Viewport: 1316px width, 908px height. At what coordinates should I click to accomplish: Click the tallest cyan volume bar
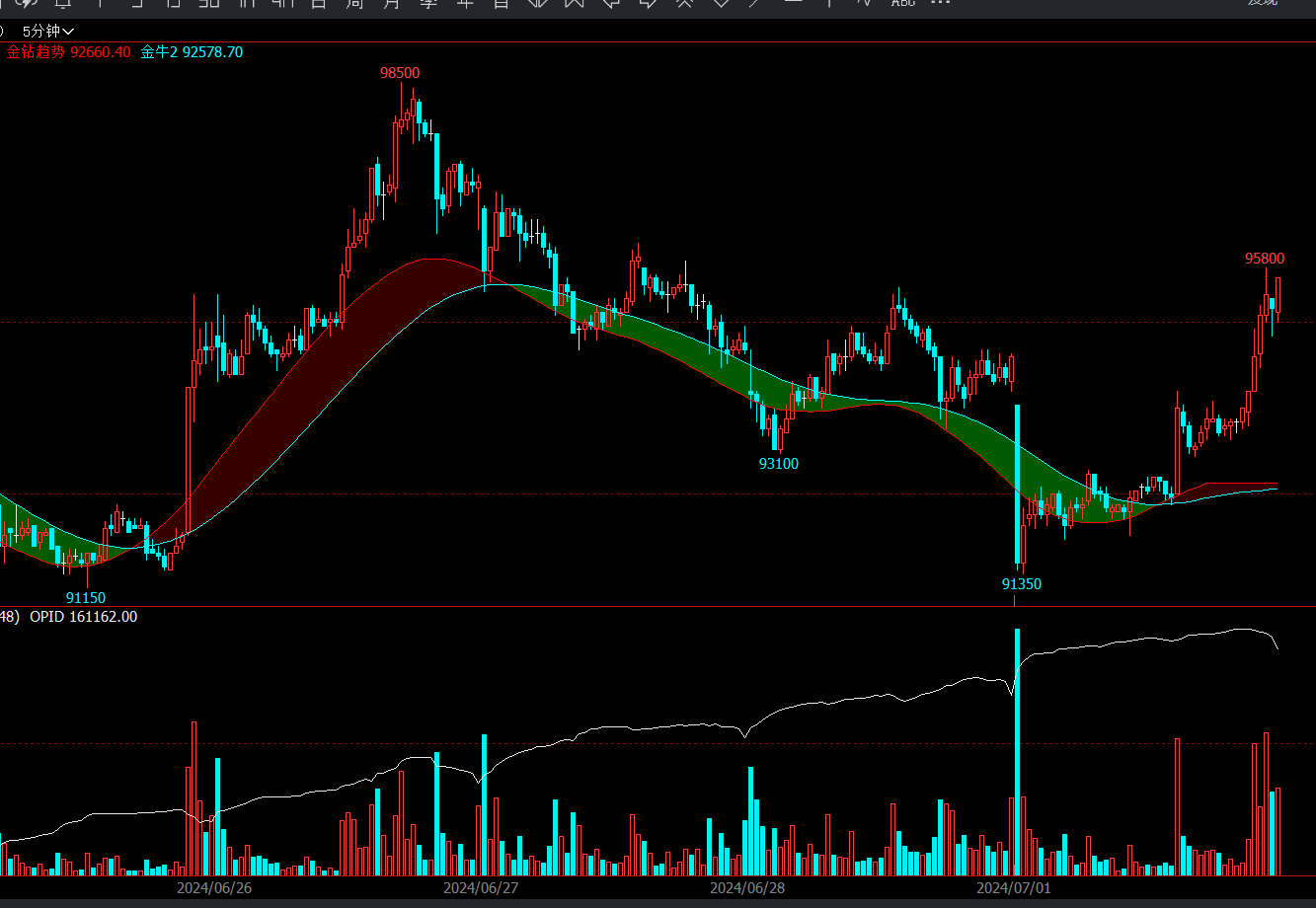pyautogui.click(x=1017, y=752)
